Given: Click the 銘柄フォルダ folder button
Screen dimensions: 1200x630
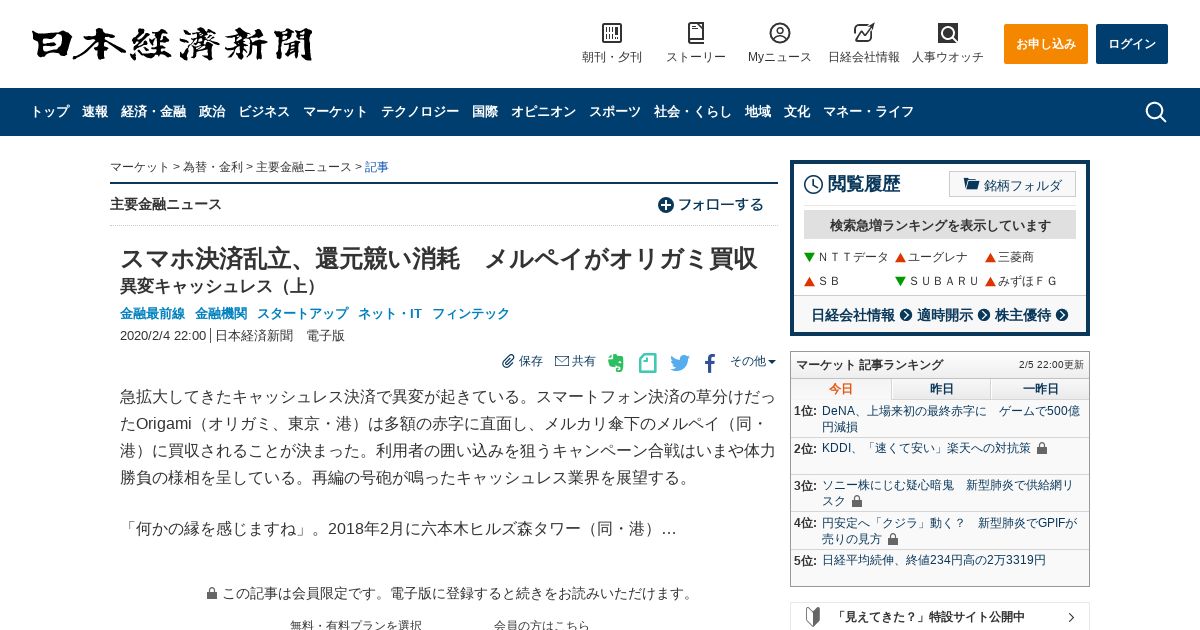Looking at the screenshot, I should [x=1012, y=184].
